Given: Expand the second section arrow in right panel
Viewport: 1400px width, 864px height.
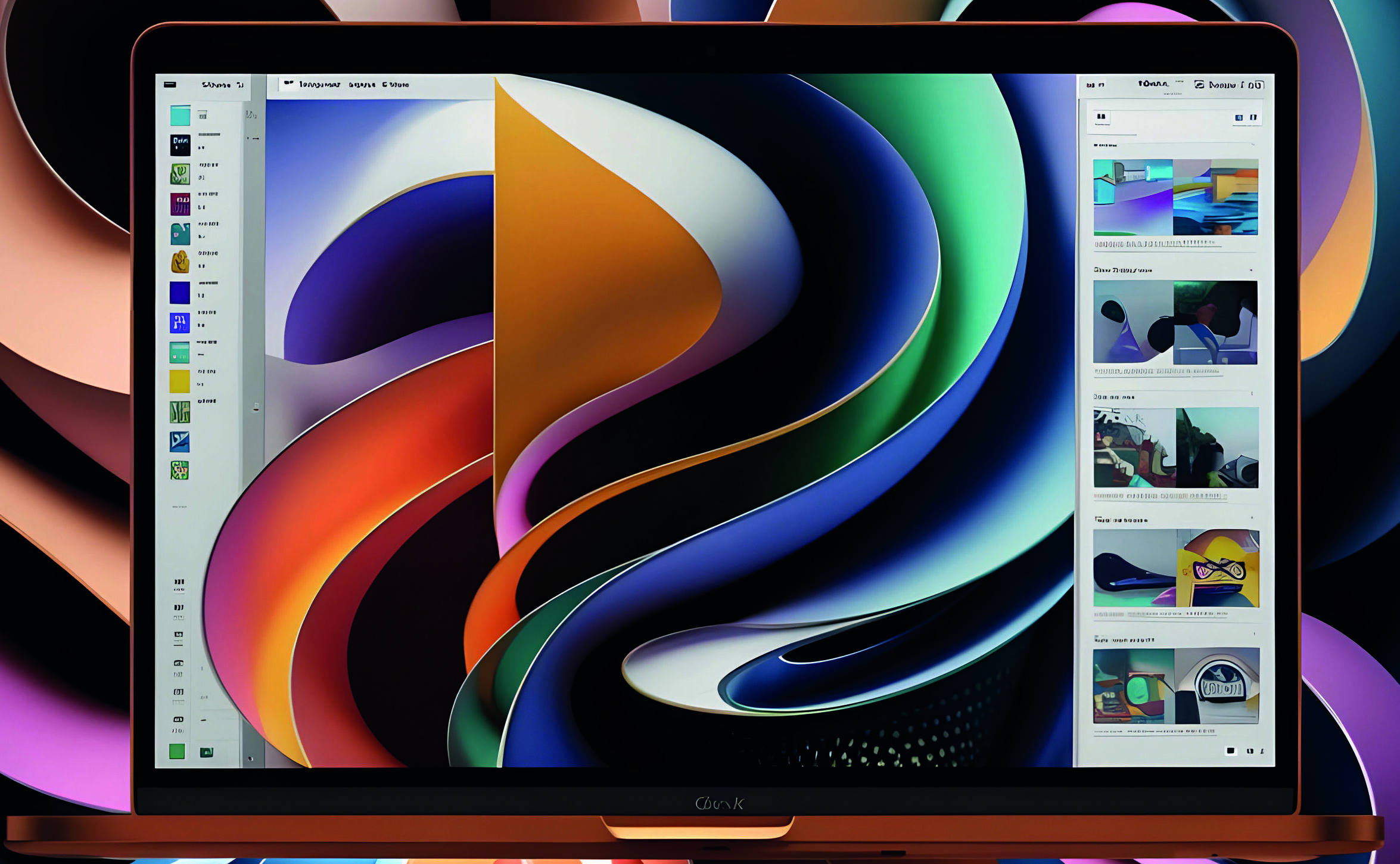Looking at the screenshot, I should [x=1251, y=271].
